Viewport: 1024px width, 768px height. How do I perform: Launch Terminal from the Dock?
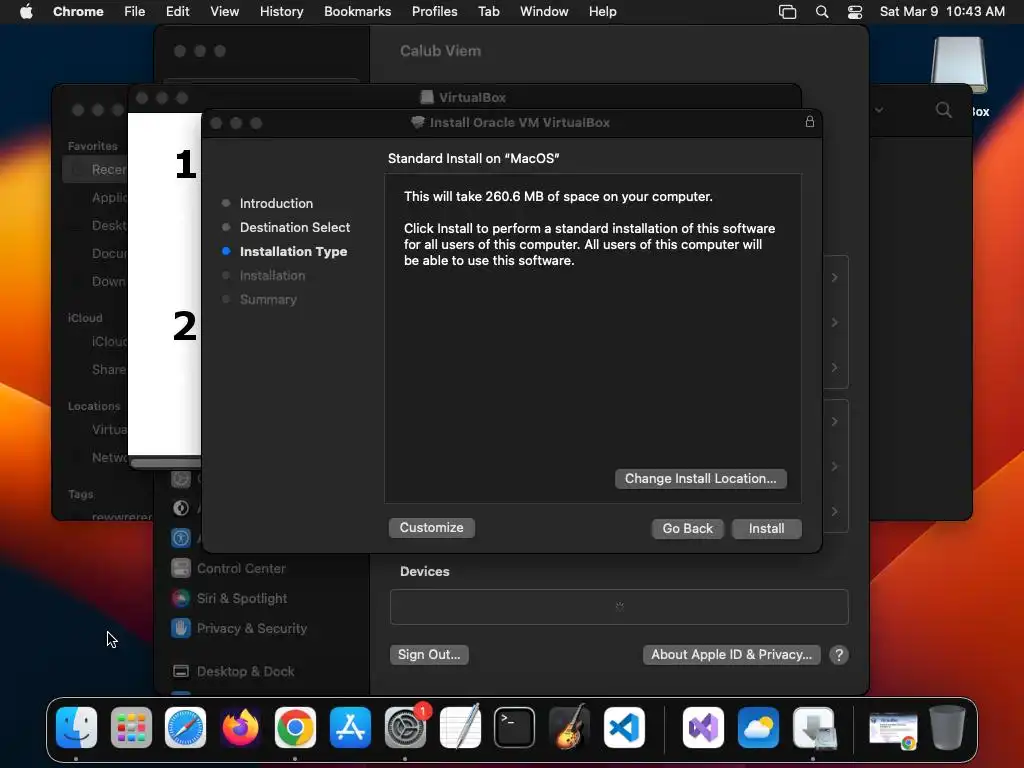pos(515,728)
